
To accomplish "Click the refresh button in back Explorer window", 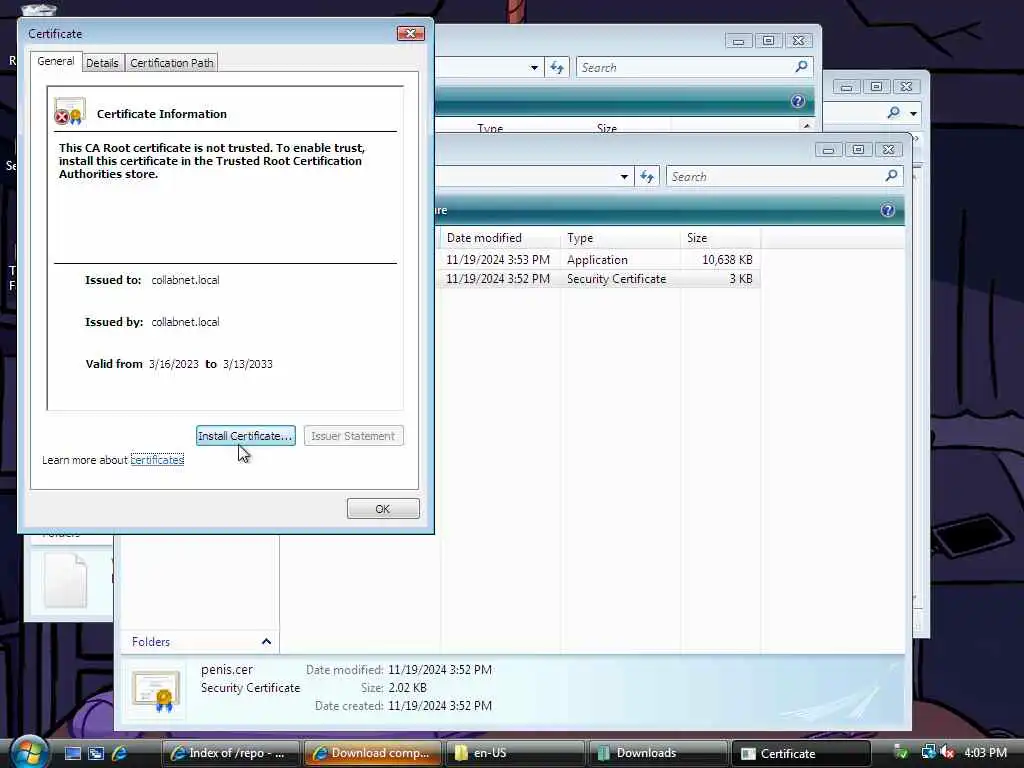I will (556, 67).
